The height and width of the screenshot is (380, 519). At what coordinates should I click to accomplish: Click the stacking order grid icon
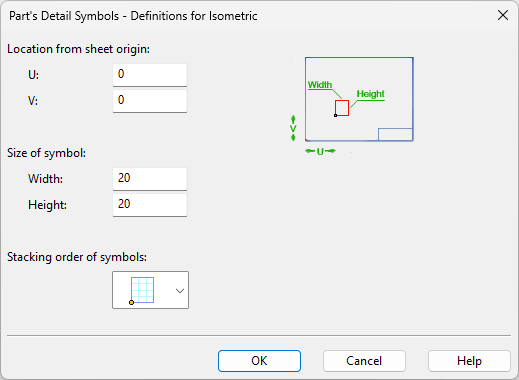click(143, 290)
